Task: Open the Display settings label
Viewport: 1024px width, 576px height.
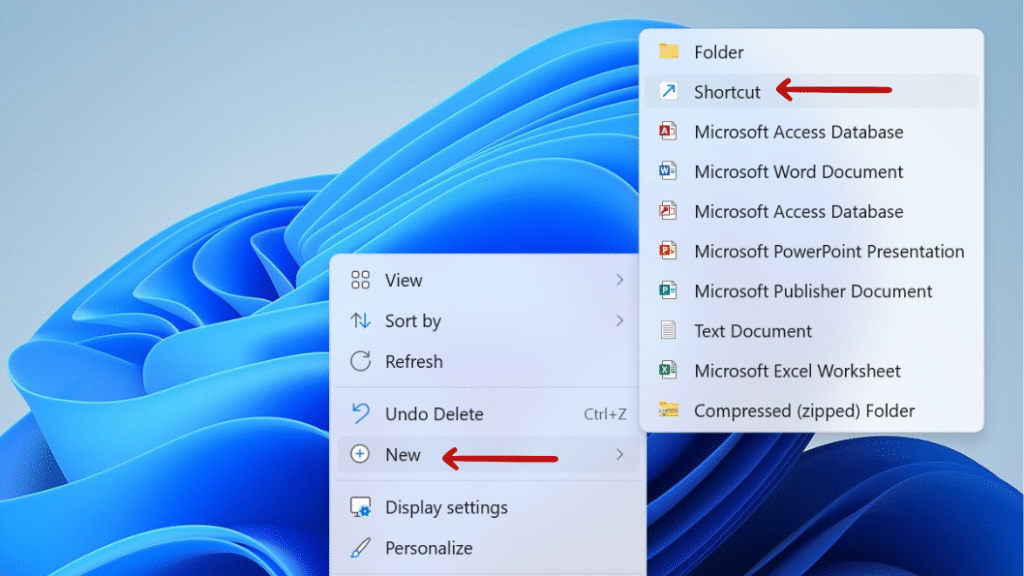Action: 446,508
